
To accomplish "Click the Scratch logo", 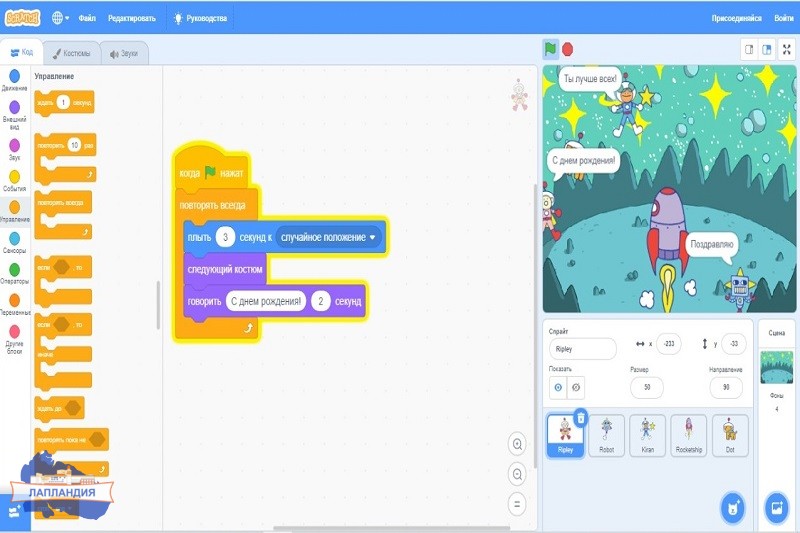I will click(22, 18).
